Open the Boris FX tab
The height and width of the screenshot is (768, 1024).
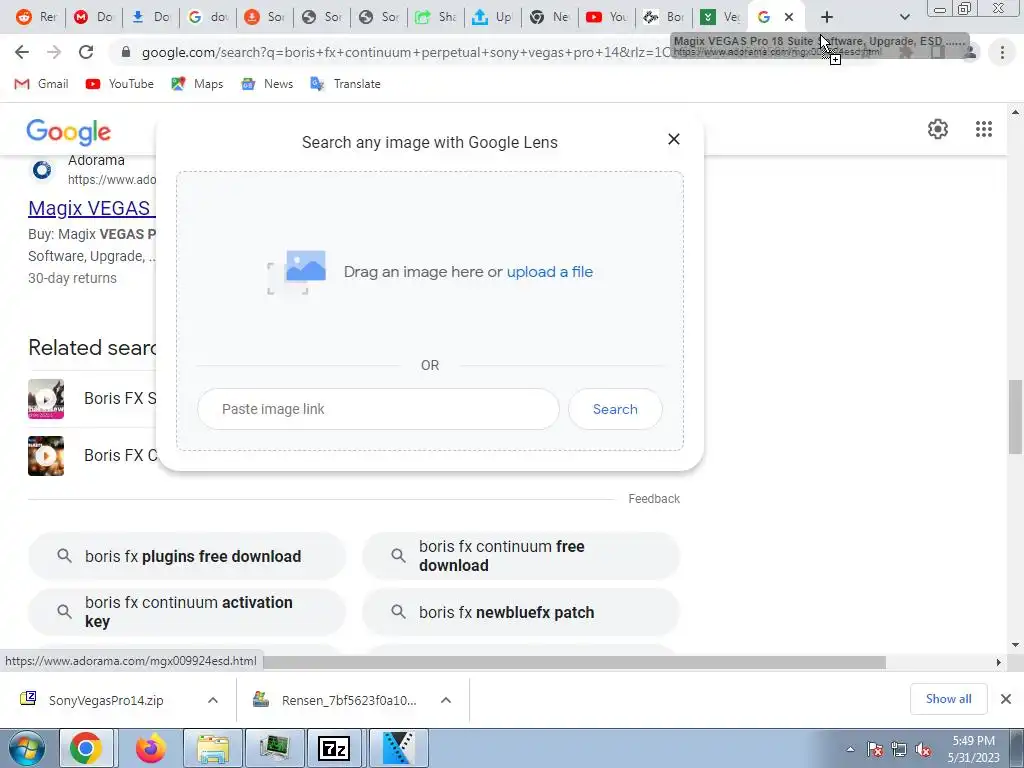click(664, 17)
